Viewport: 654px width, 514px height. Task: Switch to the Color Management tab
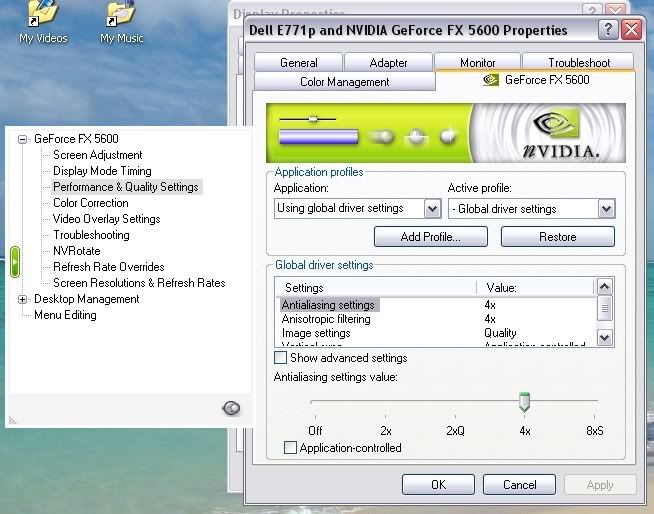click(x=345, y=82)
